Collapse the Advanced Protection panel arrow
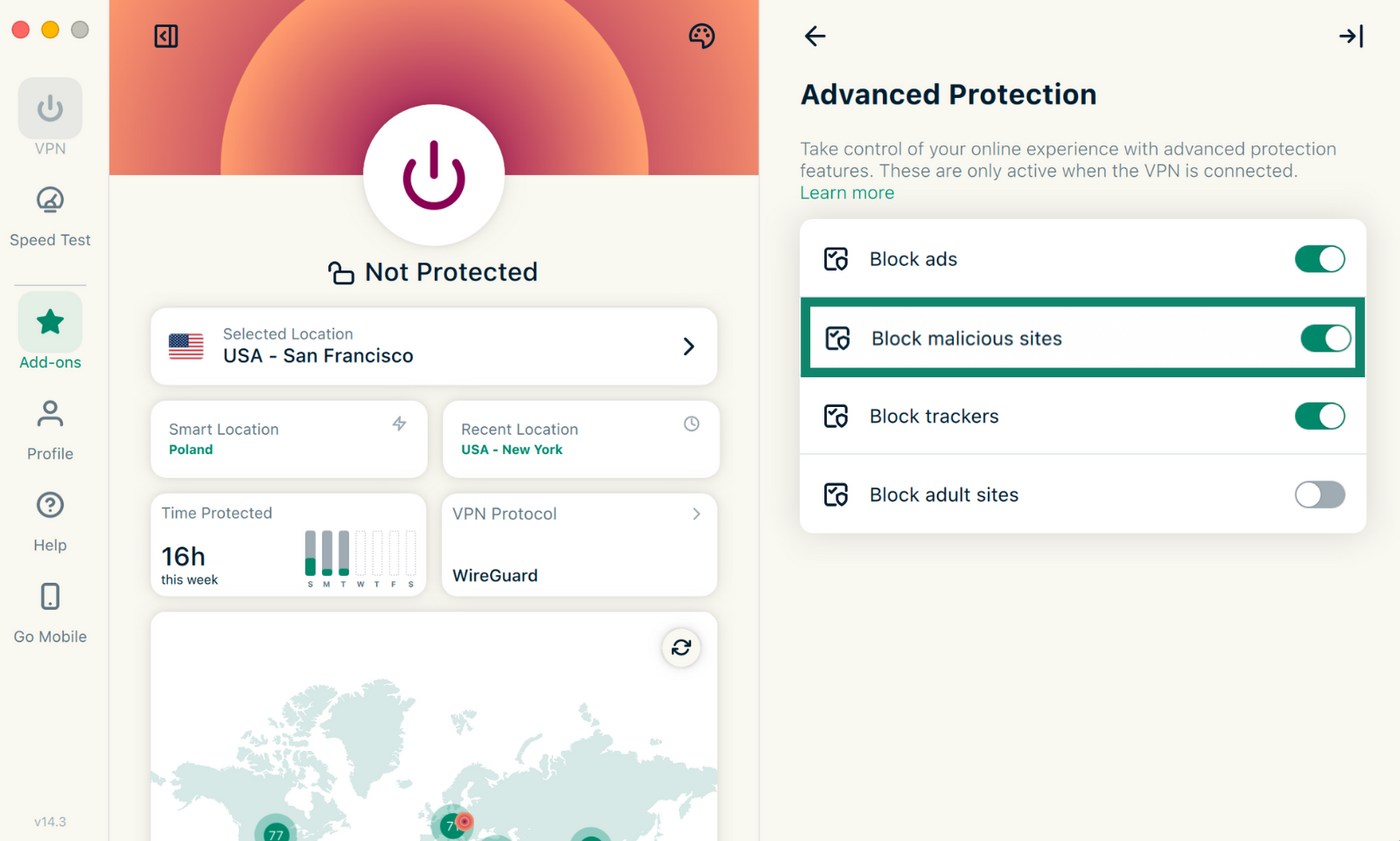The height and width of the screenshot is (841, 1400). tap(1351, 37)
